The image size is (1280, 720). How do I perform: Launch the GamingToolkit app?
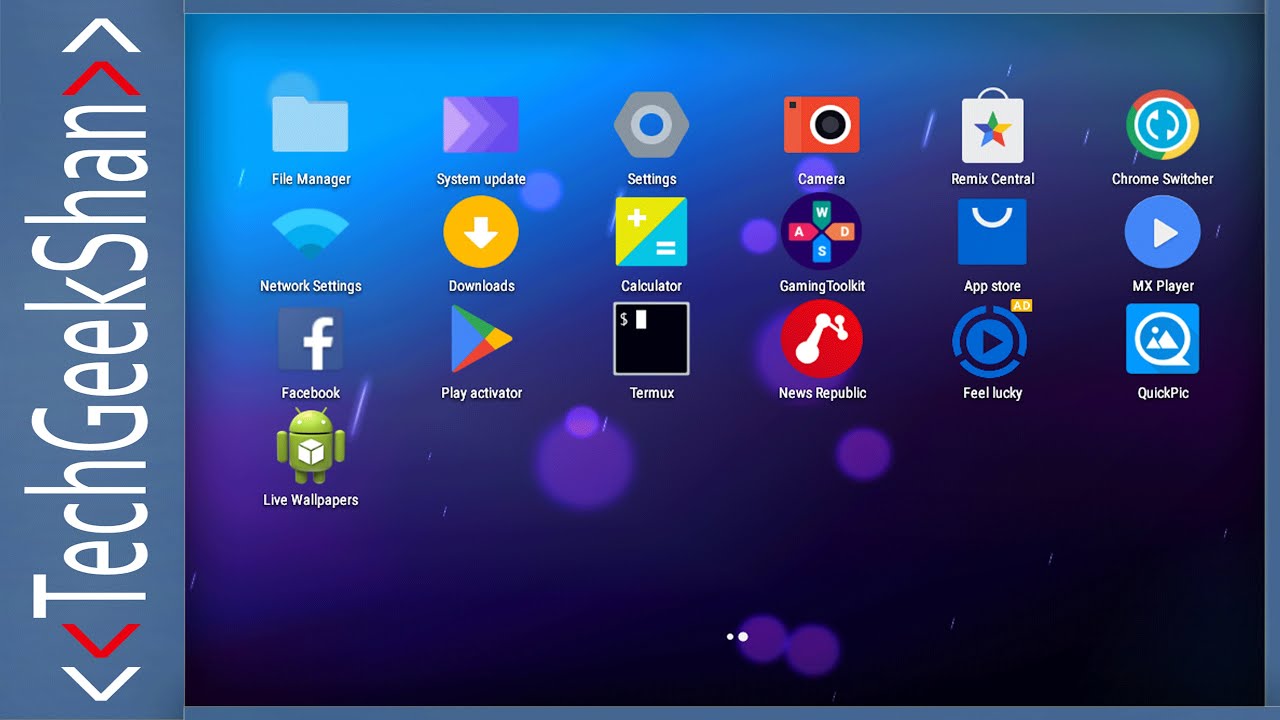pos(821,232)
